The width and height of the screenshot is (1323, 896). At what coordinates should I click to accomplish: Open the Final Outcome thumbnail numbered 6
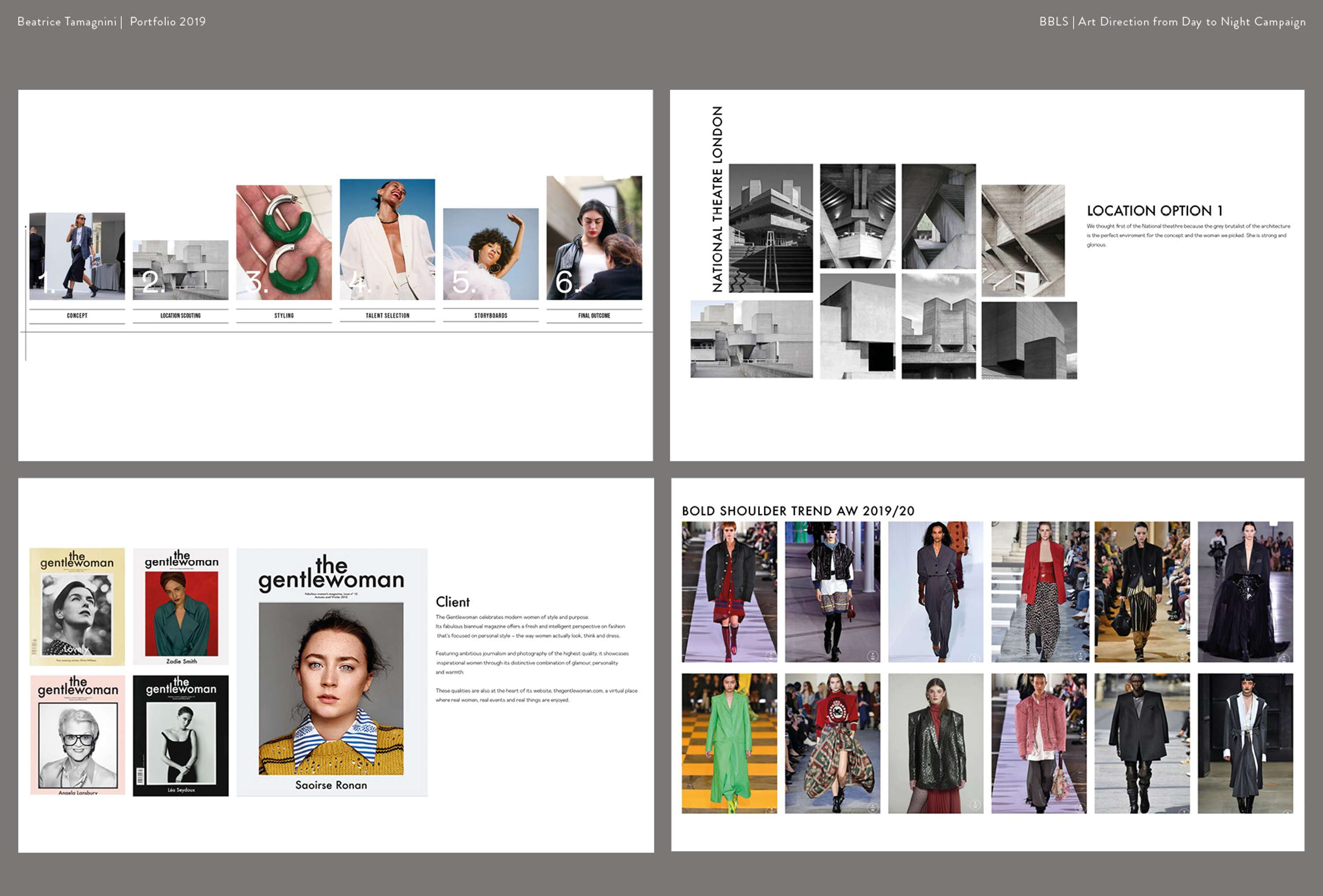tap(594, 238)
